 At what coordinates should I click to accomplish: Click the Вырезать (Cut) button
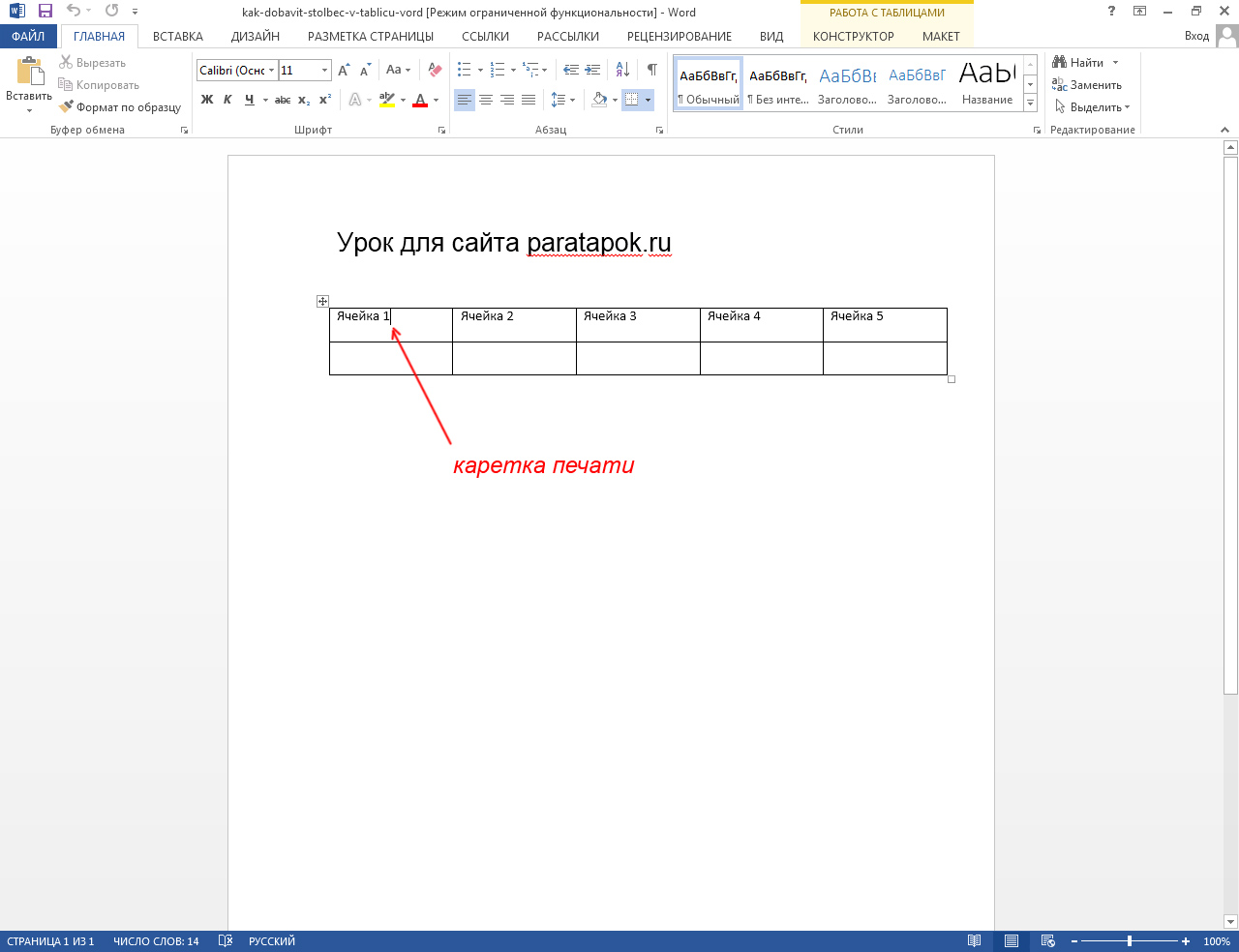pyautogui.click(x=93, y=63)
